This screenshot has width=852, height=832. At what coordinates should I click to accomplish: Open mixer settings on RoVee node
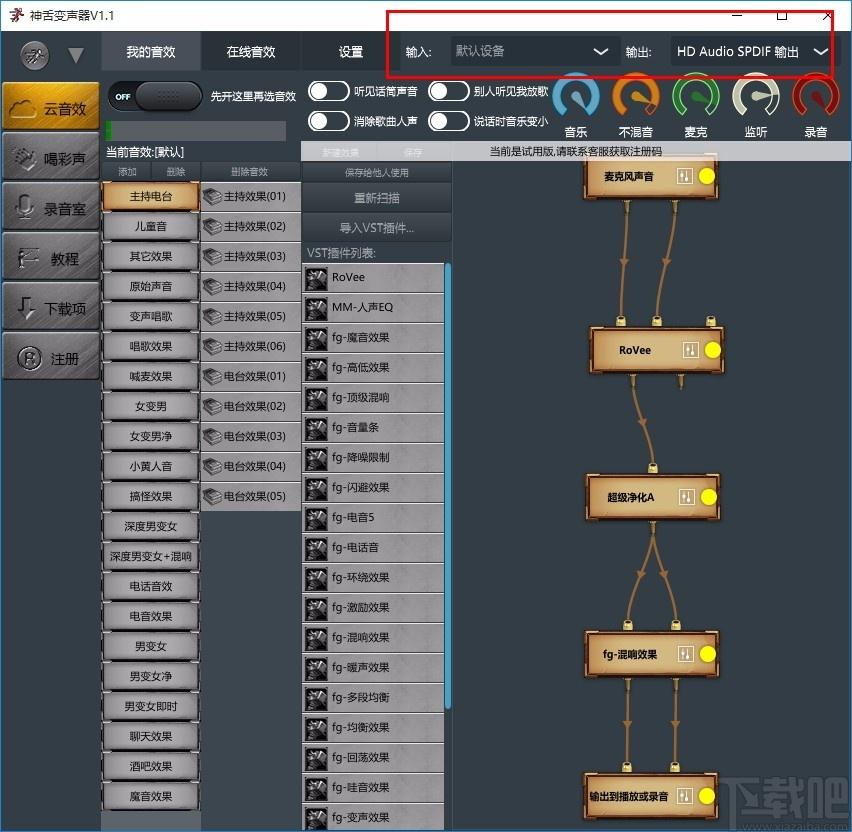[690, 350]
